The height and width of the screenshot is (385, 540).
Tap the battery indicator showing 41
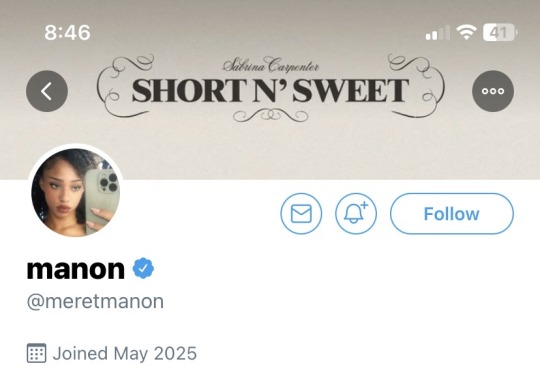(500, 33)
